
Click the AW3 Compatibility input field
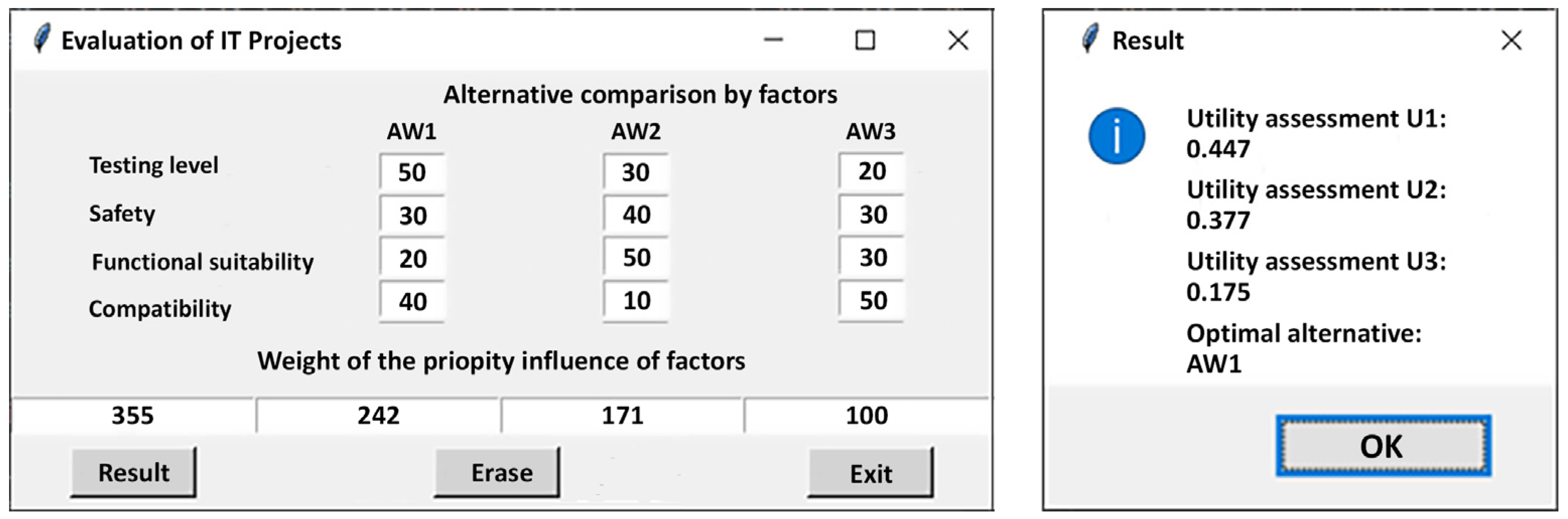872,301
